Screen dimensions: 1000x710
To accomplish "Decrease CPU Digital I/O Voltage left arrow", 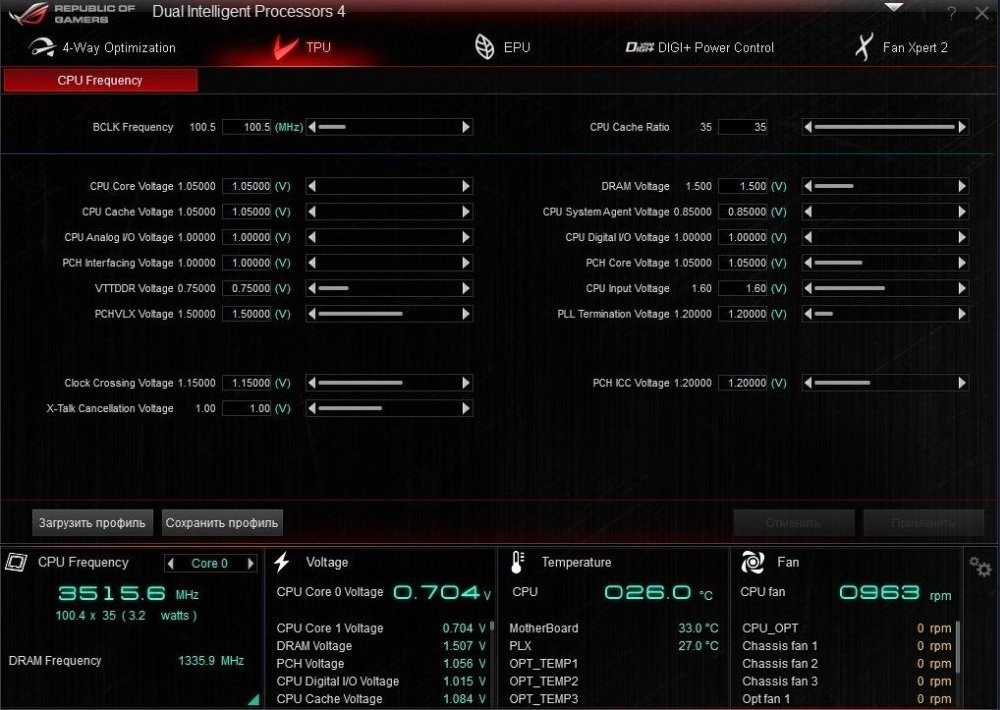I will click(808, 237).
